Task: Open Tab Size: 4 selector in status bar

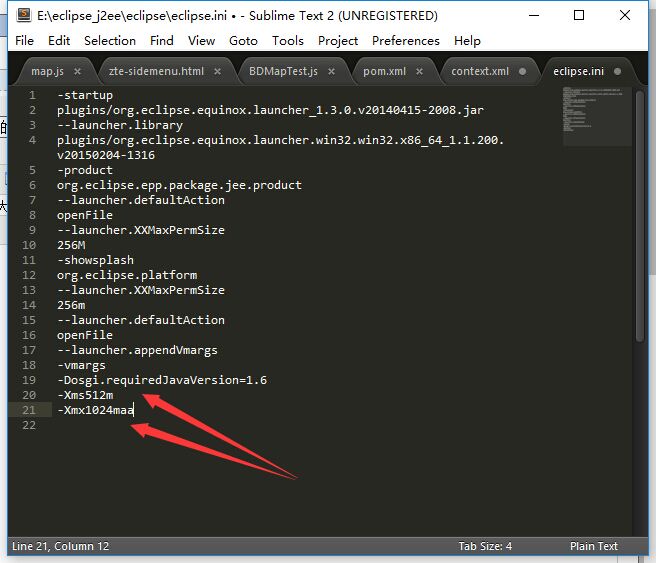Action: point(485,546)
